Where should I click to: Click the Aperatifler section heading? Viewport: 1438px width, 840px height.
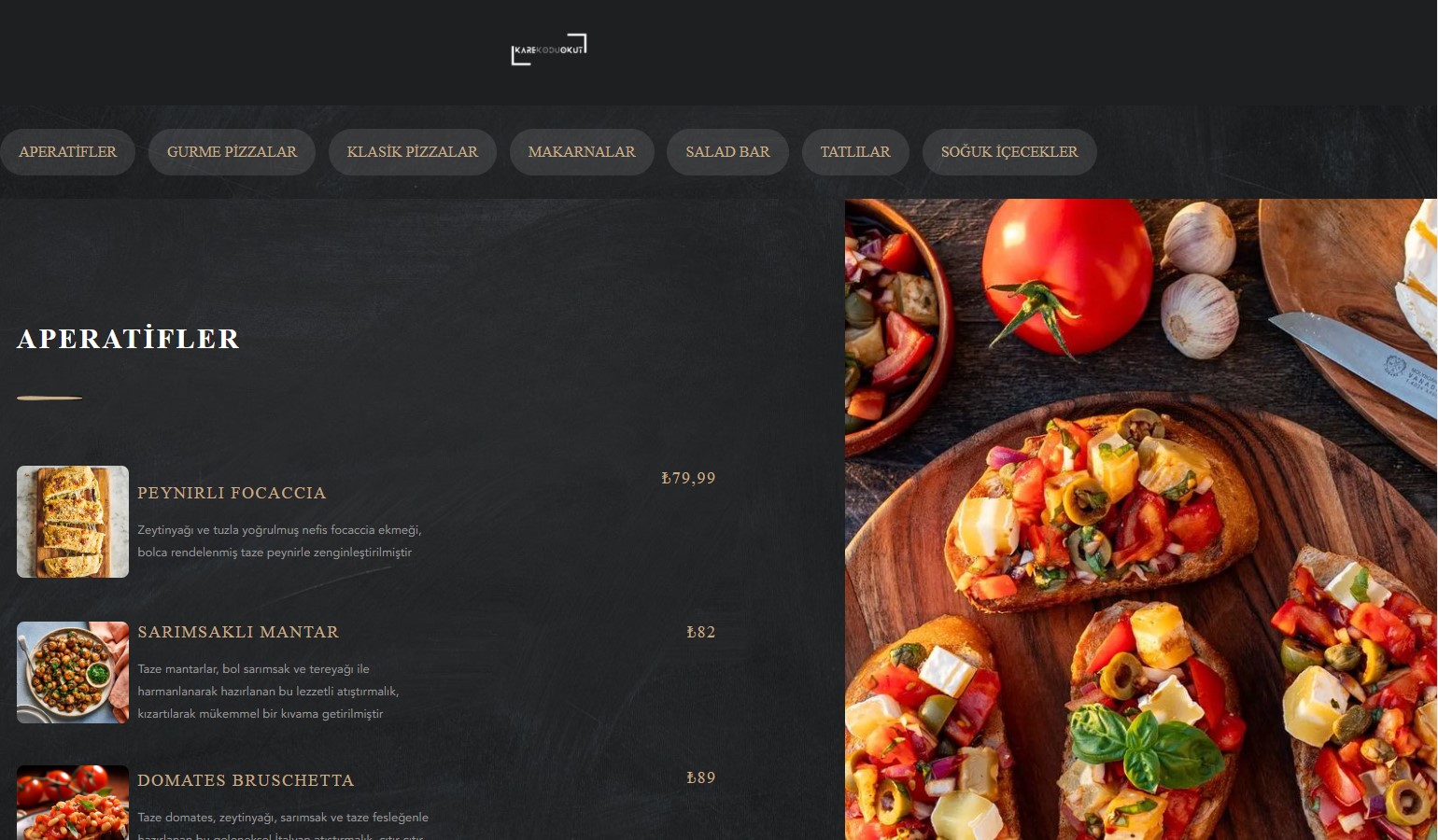[128, 339]
